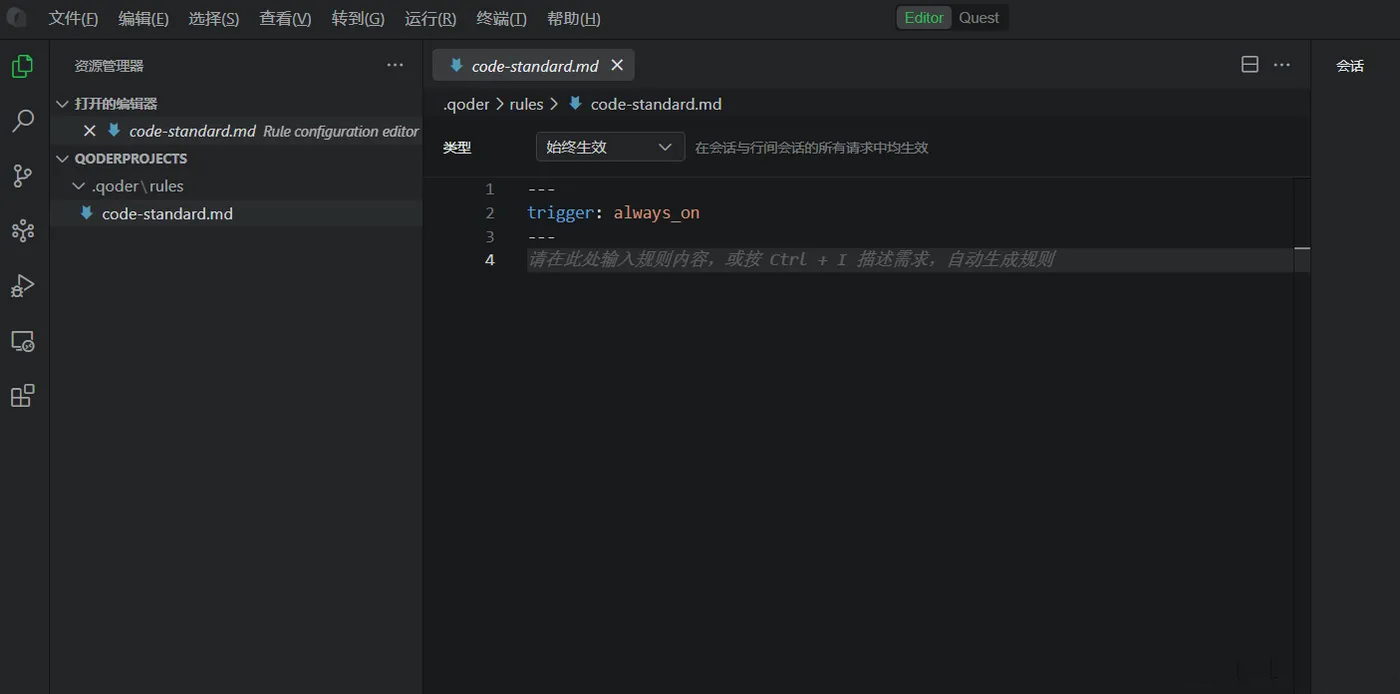Collapse the .qoder\rules folder

[x=77, y=185]
